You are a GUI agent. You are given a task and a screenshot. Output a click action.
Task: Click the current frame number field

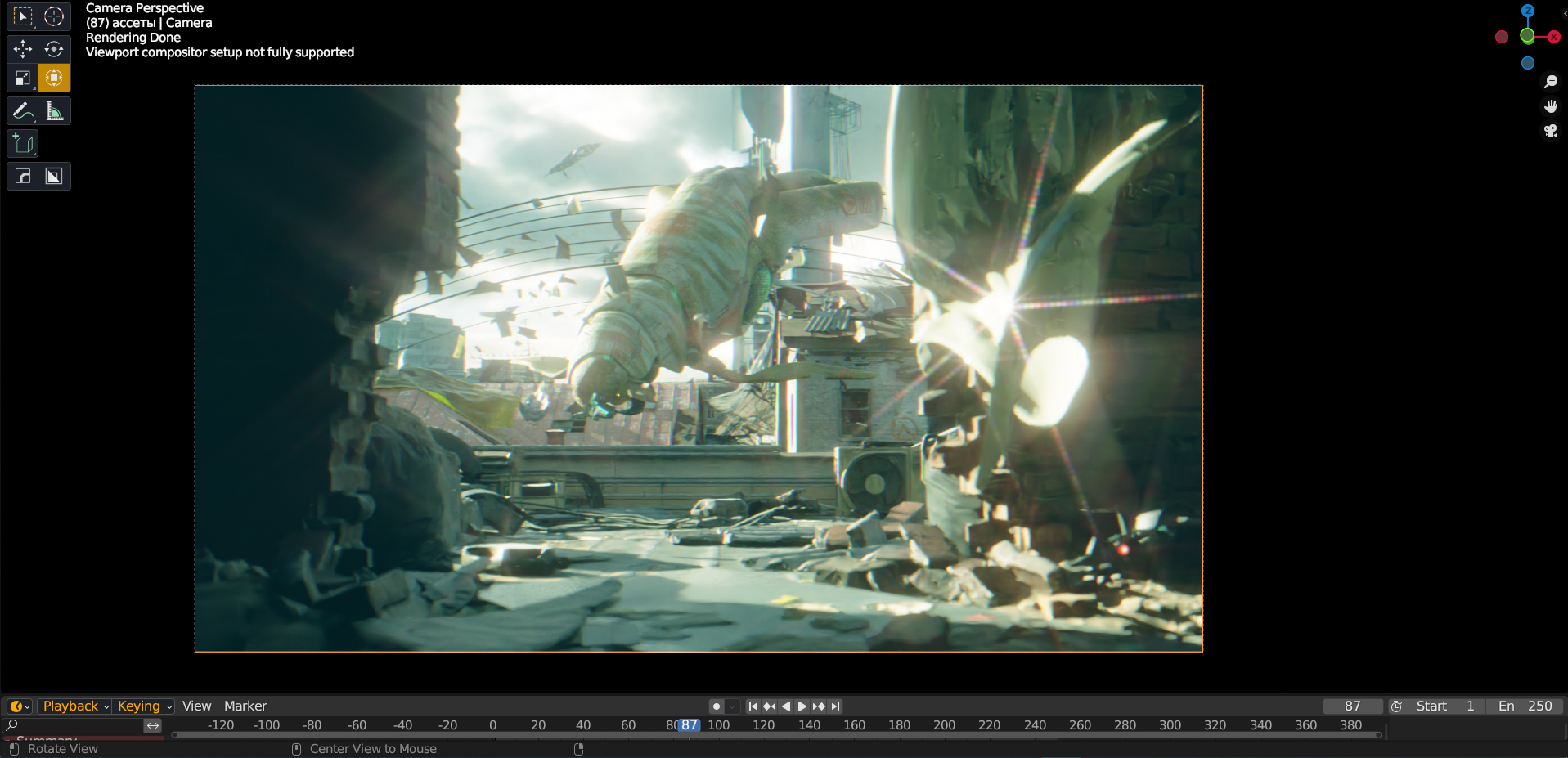pyautogui.click(x=1352, y=706)
